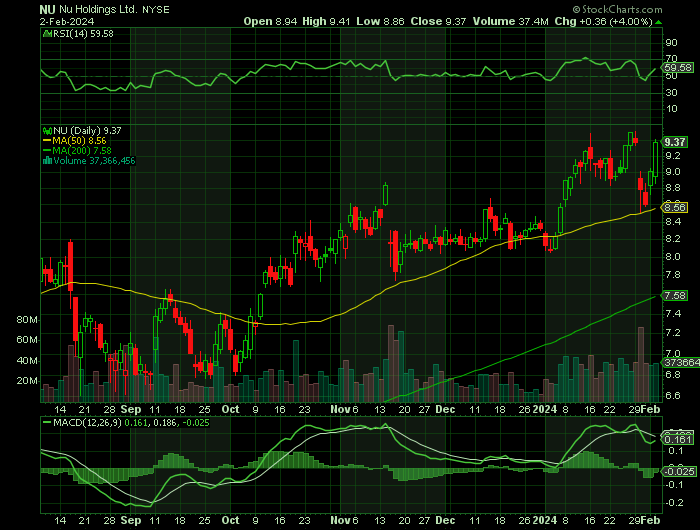The height and width of the screenshot is (530, 700).
Task: Click the -0.025 histogram value tag on axis
Action: (679, 472)
